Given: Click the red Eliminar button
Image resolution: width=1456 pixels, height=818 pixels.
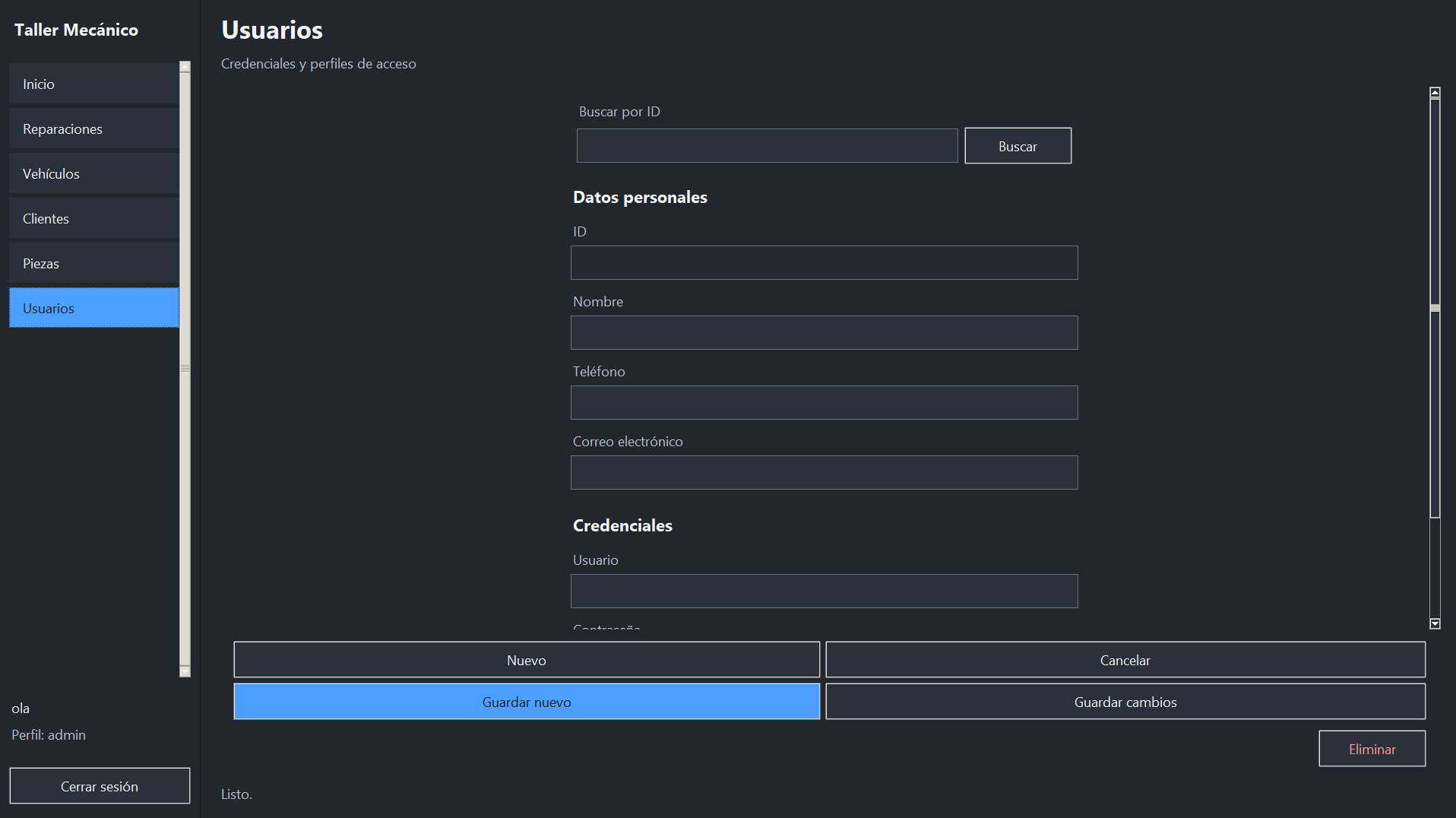Looking at the screenshot, I should click(x=1372, y=749).
